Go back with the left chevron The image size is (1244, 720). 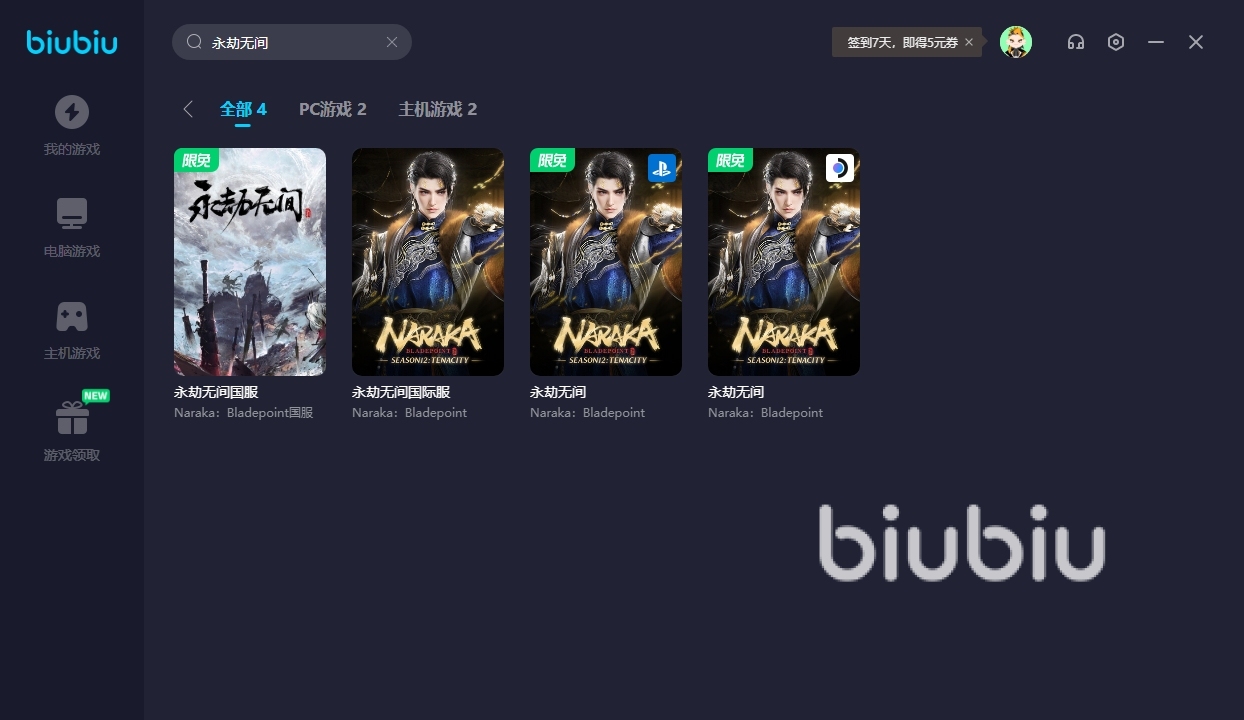[188, 109]
